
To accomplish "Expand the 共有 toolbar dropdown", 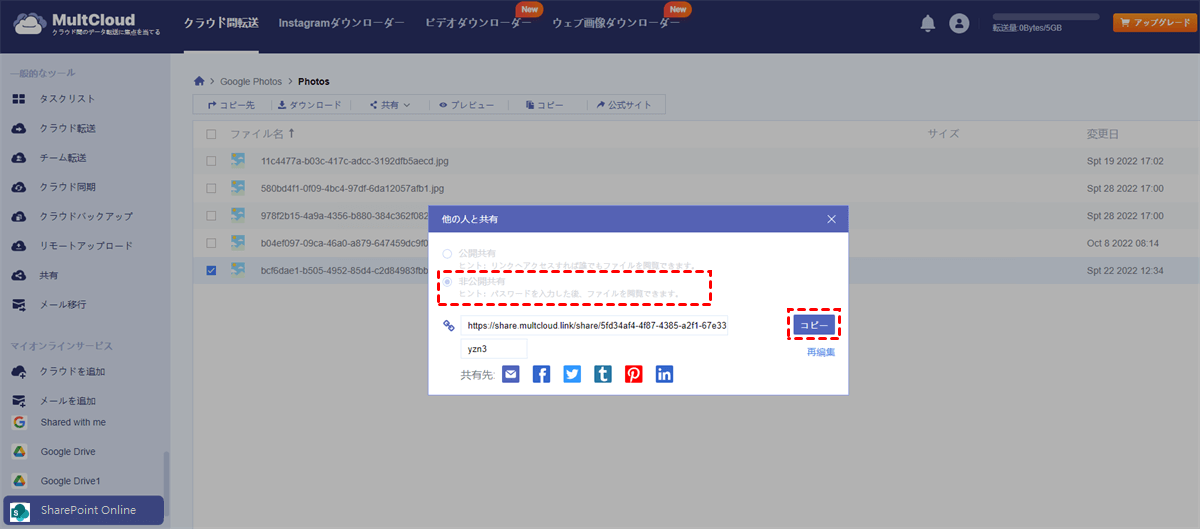I will (390, 105).
